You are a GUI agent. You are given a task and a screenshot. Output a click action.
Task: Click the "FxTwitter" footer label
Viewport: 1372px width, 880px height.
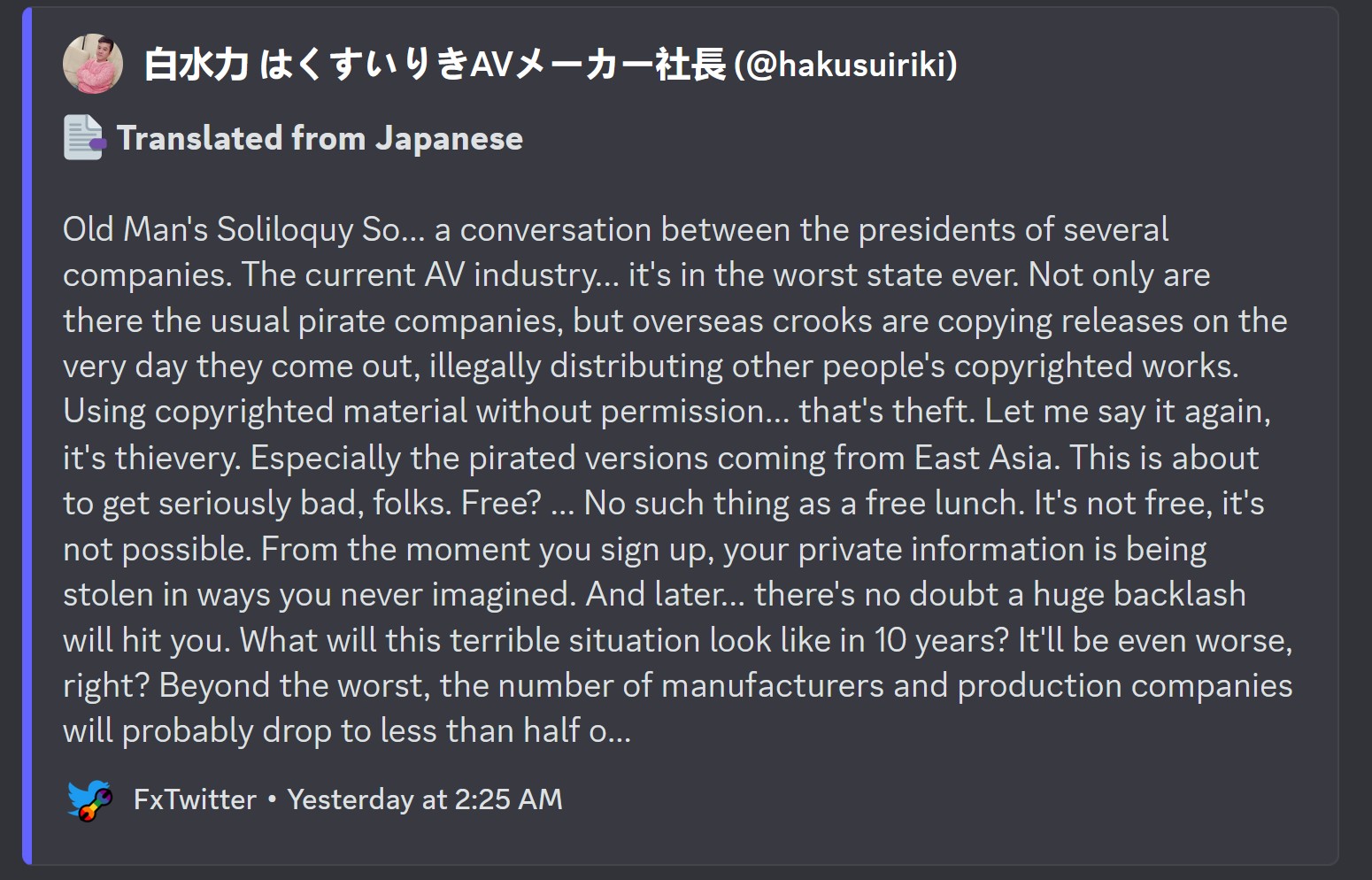click(x=195, y=799)
